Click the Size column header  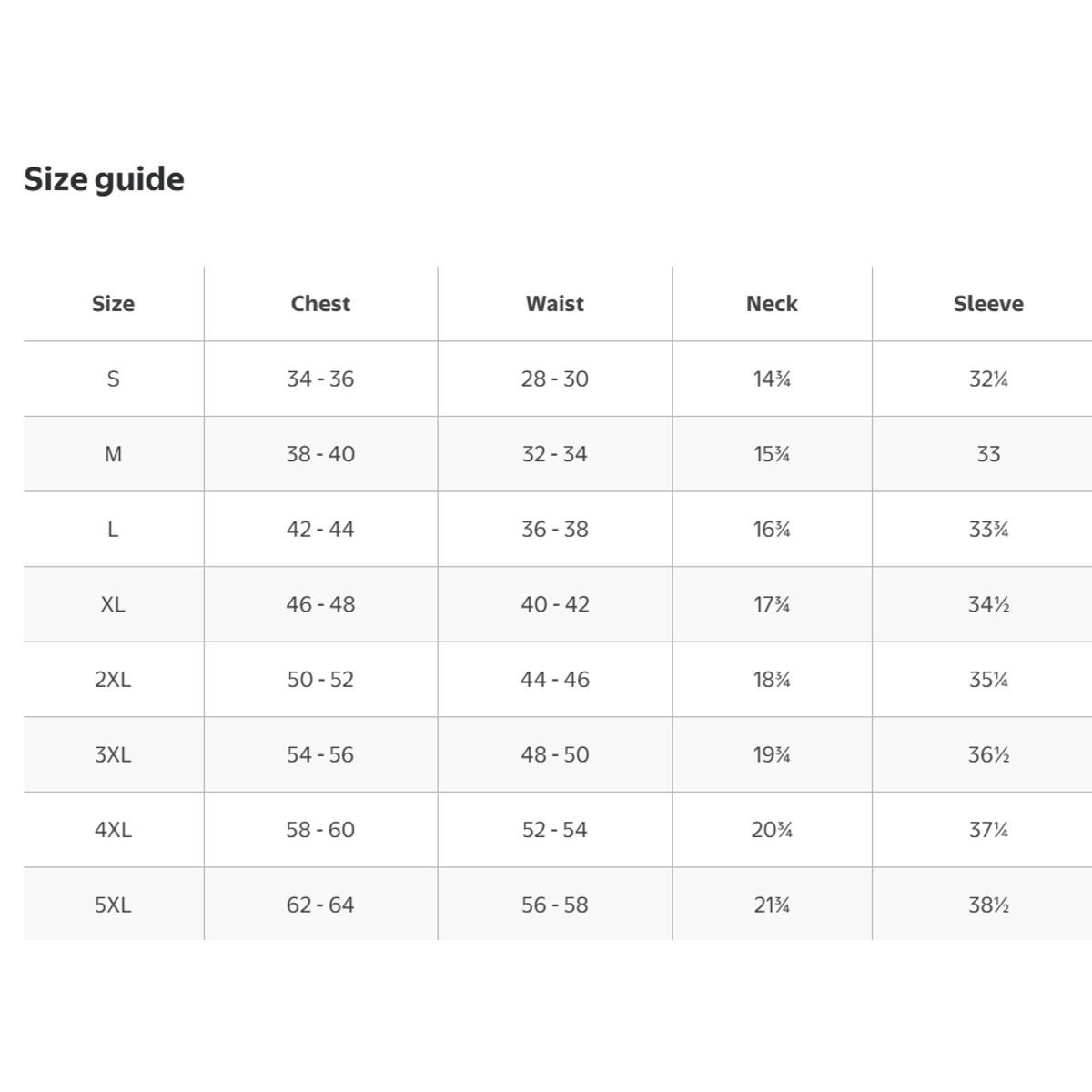pos(113,304)
